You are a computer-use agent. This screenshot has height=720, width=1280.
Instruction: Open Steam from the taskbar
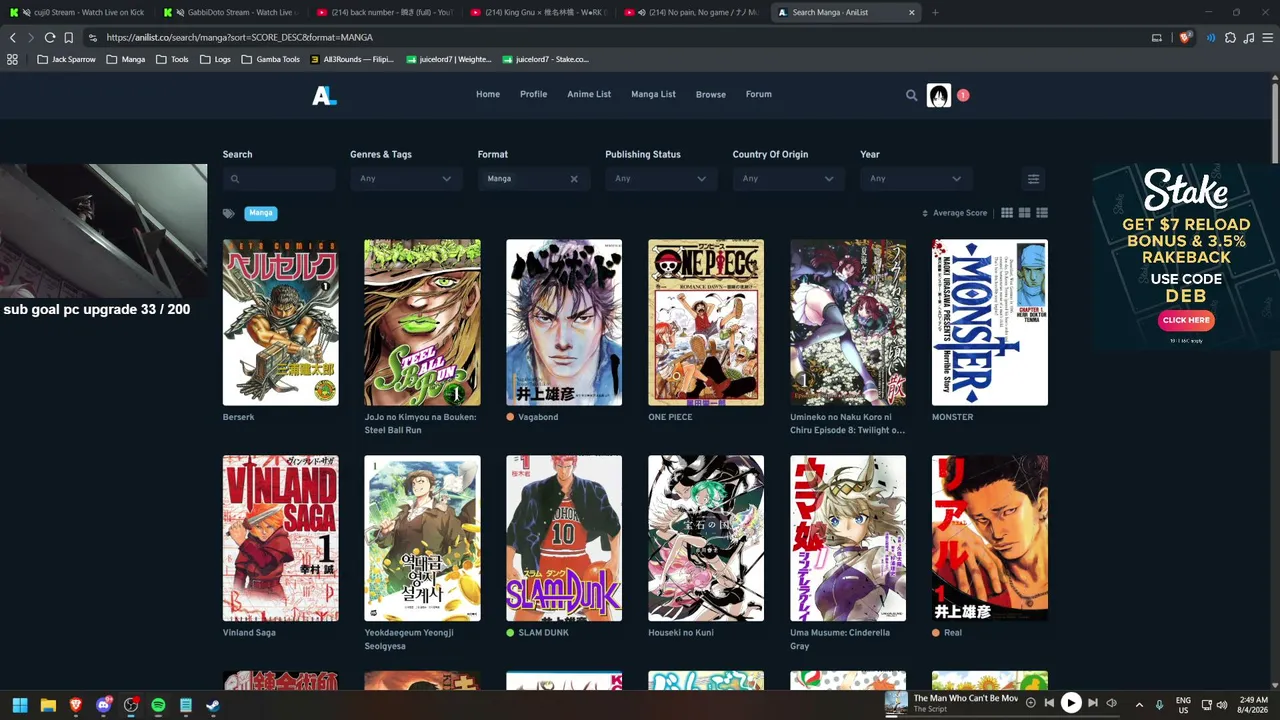click(x=213, y=705)
